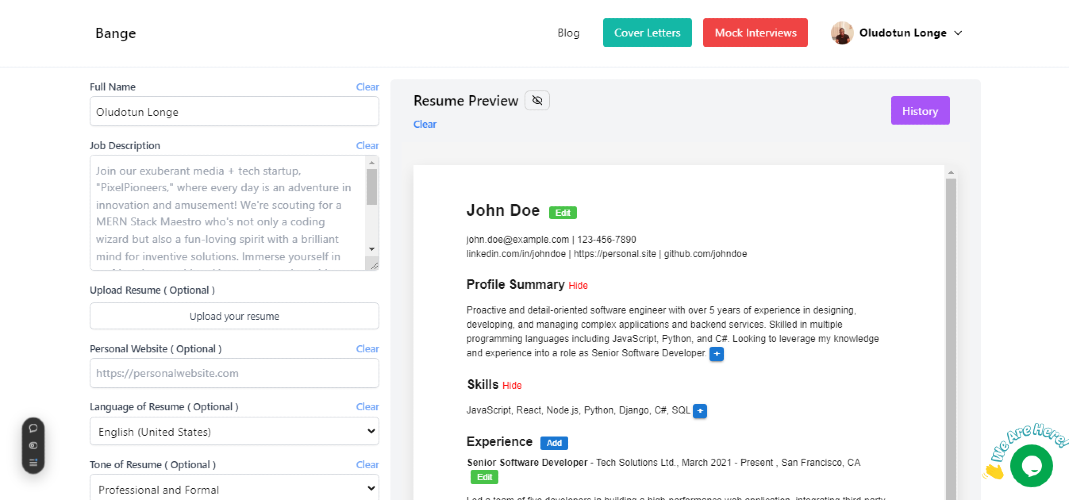Click the linkedin.com/in/johndoe links line
Viewport: 1069px width, 500px height.
click(x=607, y=254)
